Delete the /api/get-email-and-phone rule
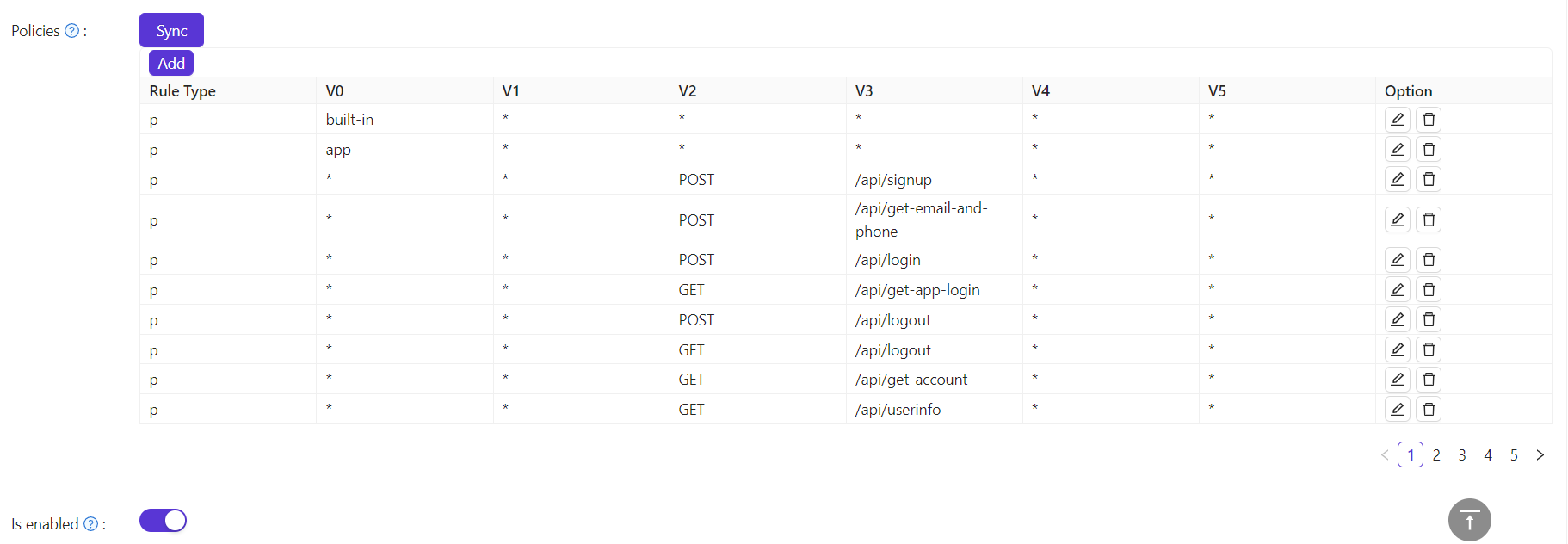Image resolution: width=1568 pixels, height=544 pixels. [1428, 219]
